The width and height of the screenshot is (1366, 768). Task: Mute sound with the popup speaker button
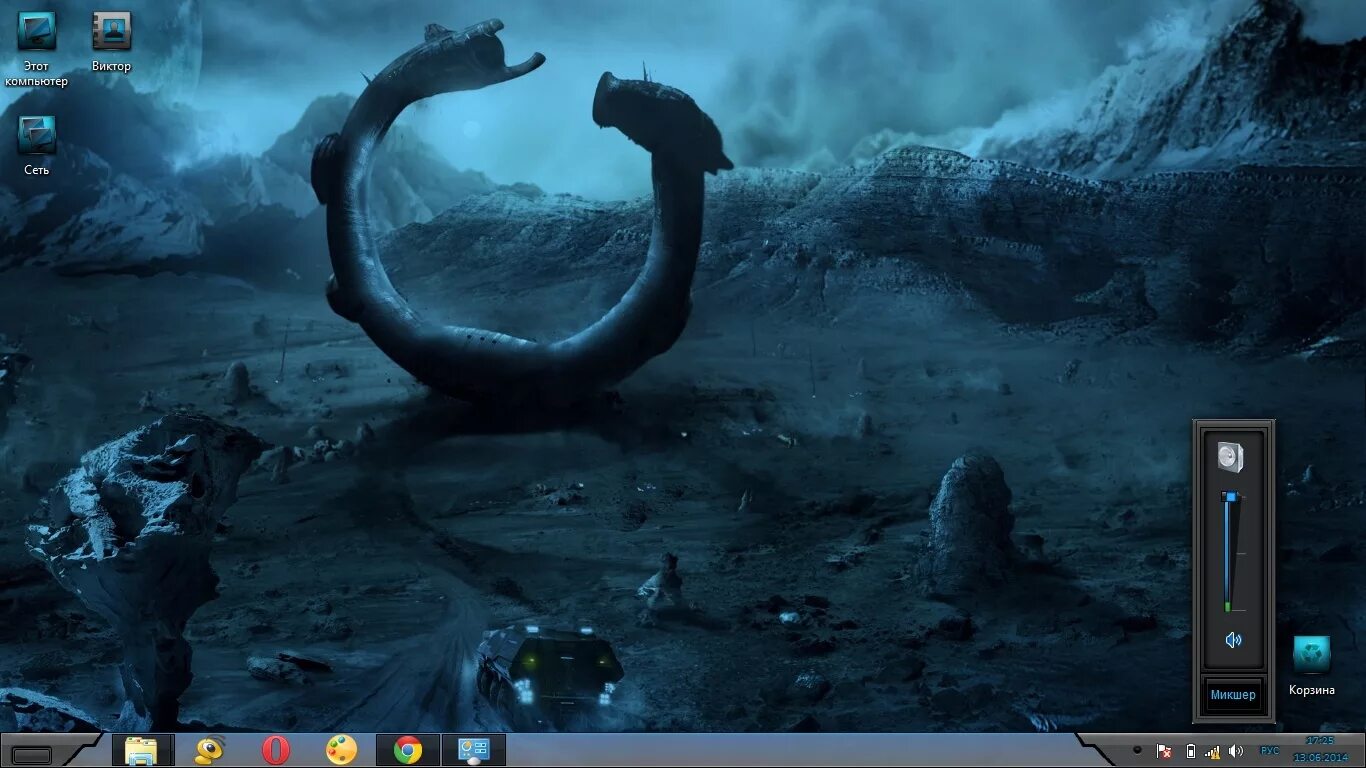(1233, 640)
